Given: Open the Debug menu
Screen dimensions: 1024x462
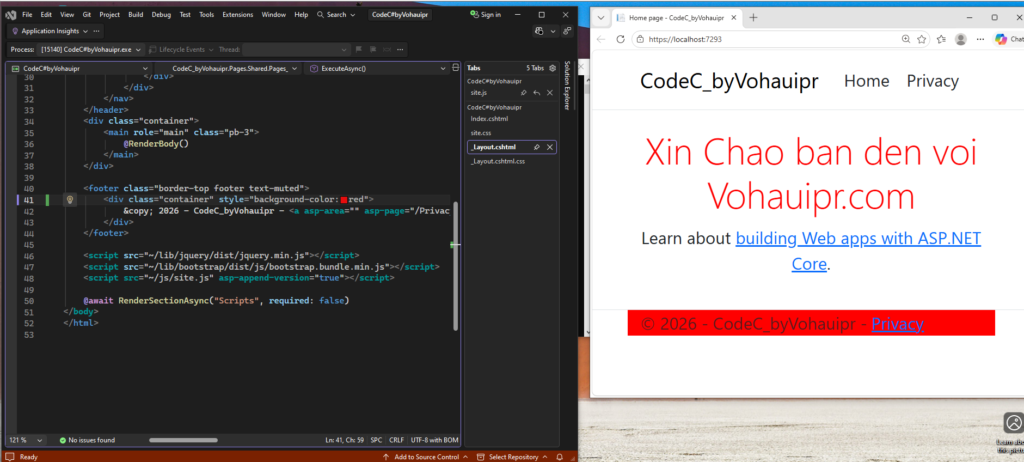Looking at the screenshot, I should [161, 15].
